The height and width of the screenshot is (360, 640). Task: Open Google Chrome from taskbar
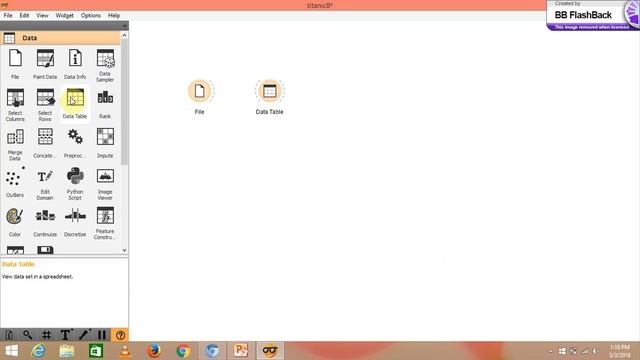[x=183, y=351]
